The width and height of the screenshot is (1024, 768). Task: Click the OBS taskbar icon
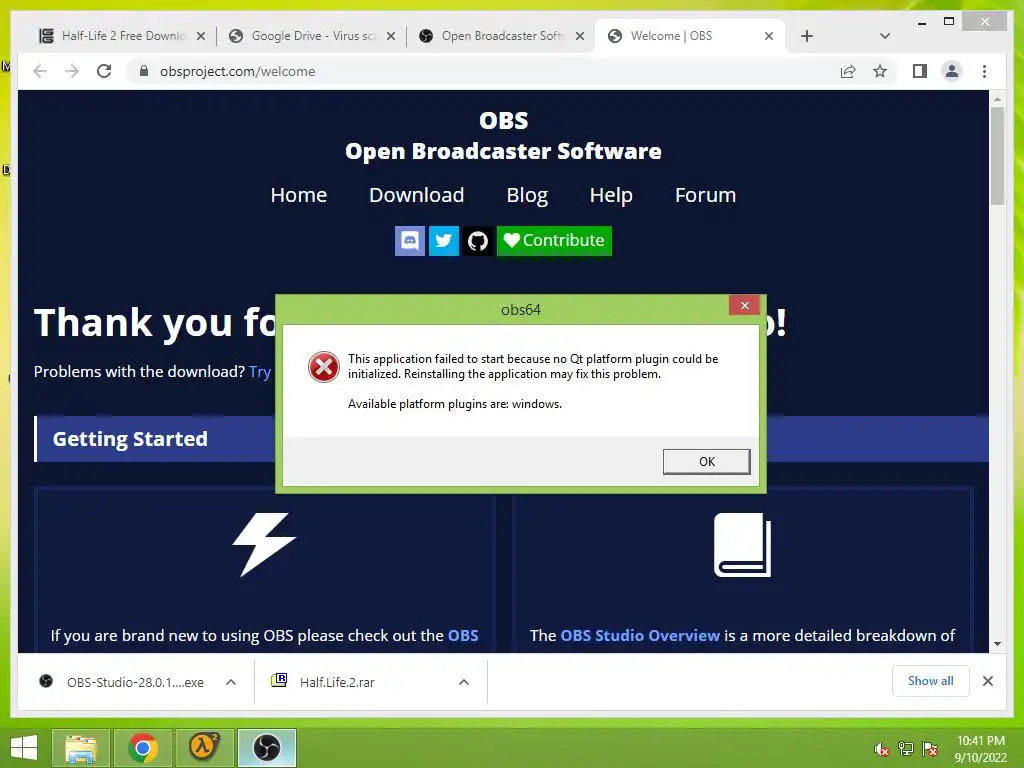click(266, 748)
